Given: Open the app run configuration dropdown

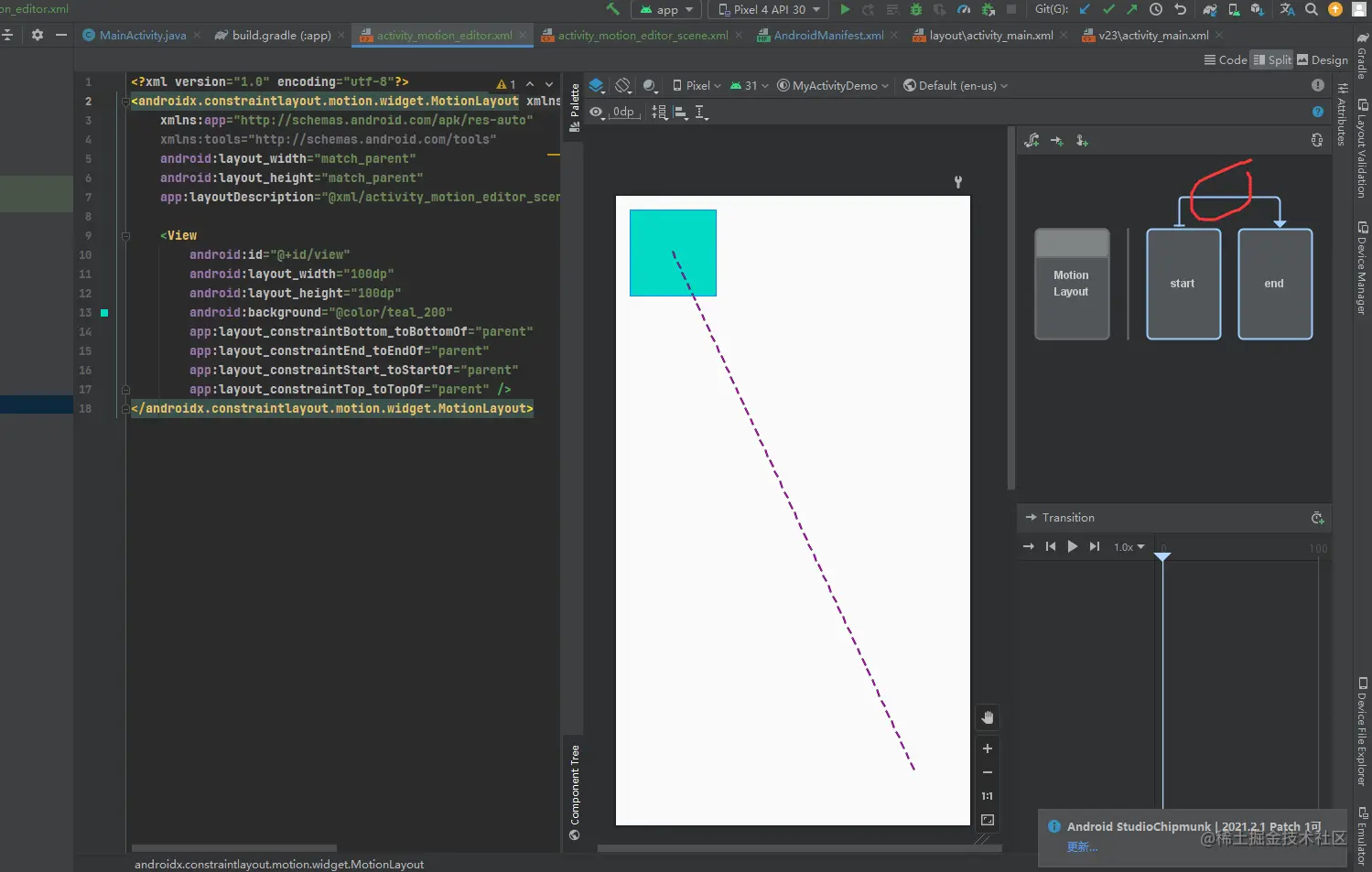Looking at the screenshot, I should click(667, 9).
